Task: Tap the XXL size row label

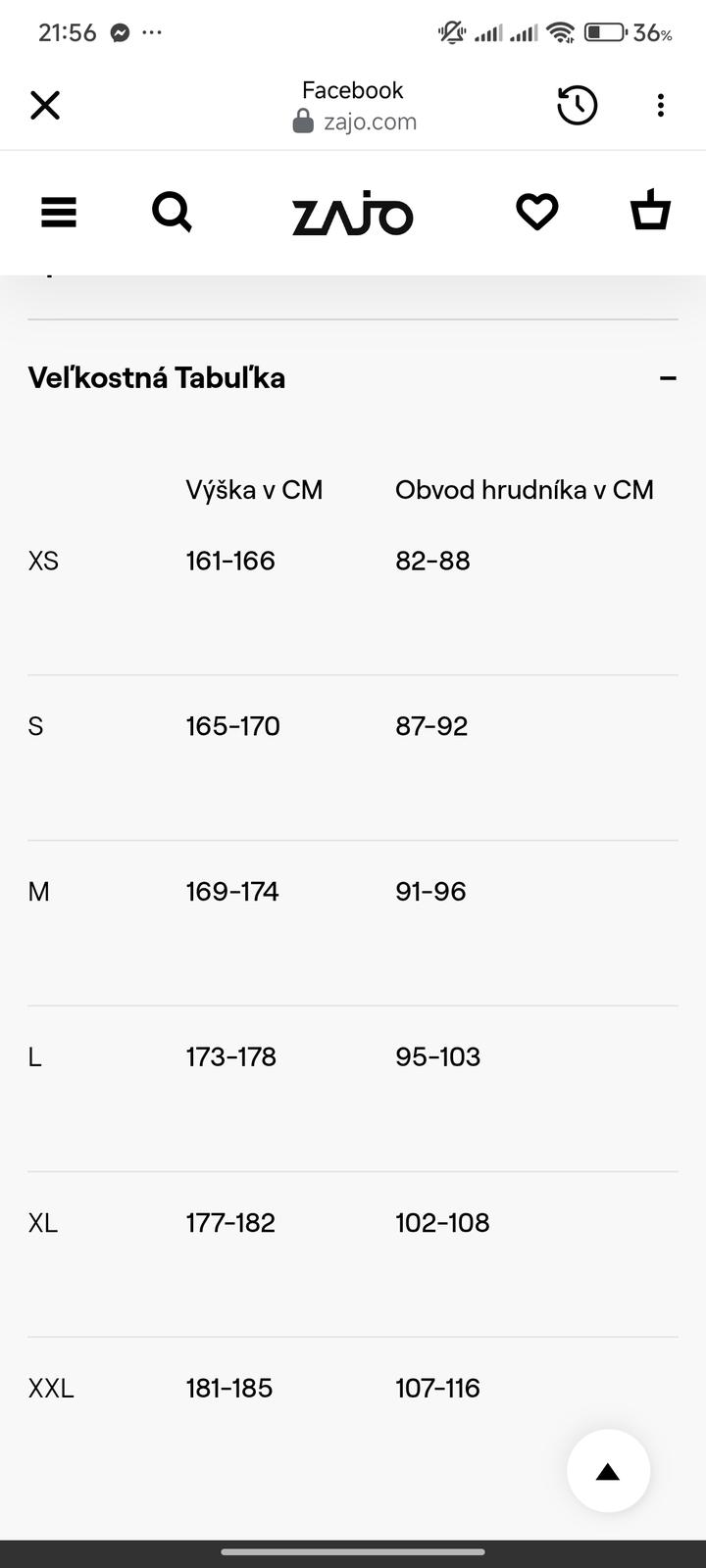Action: point(51,1388)
